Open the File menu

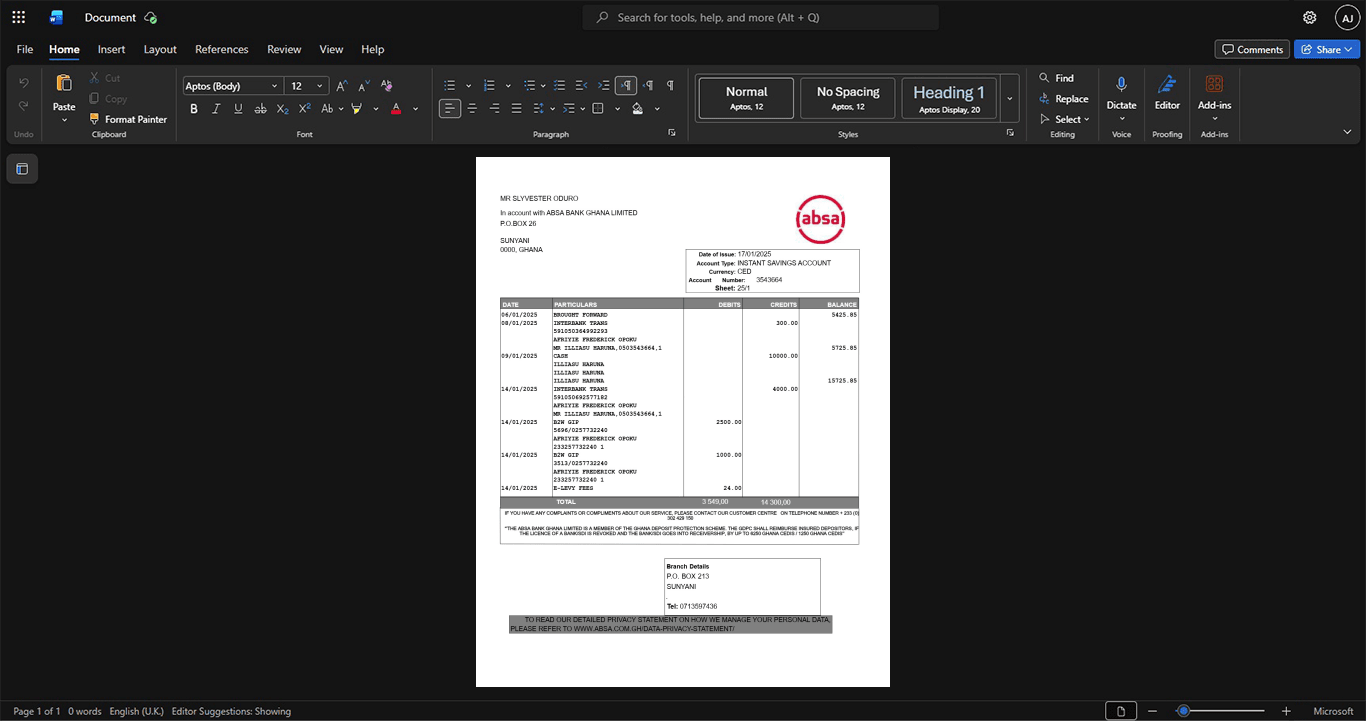[25, 49]
